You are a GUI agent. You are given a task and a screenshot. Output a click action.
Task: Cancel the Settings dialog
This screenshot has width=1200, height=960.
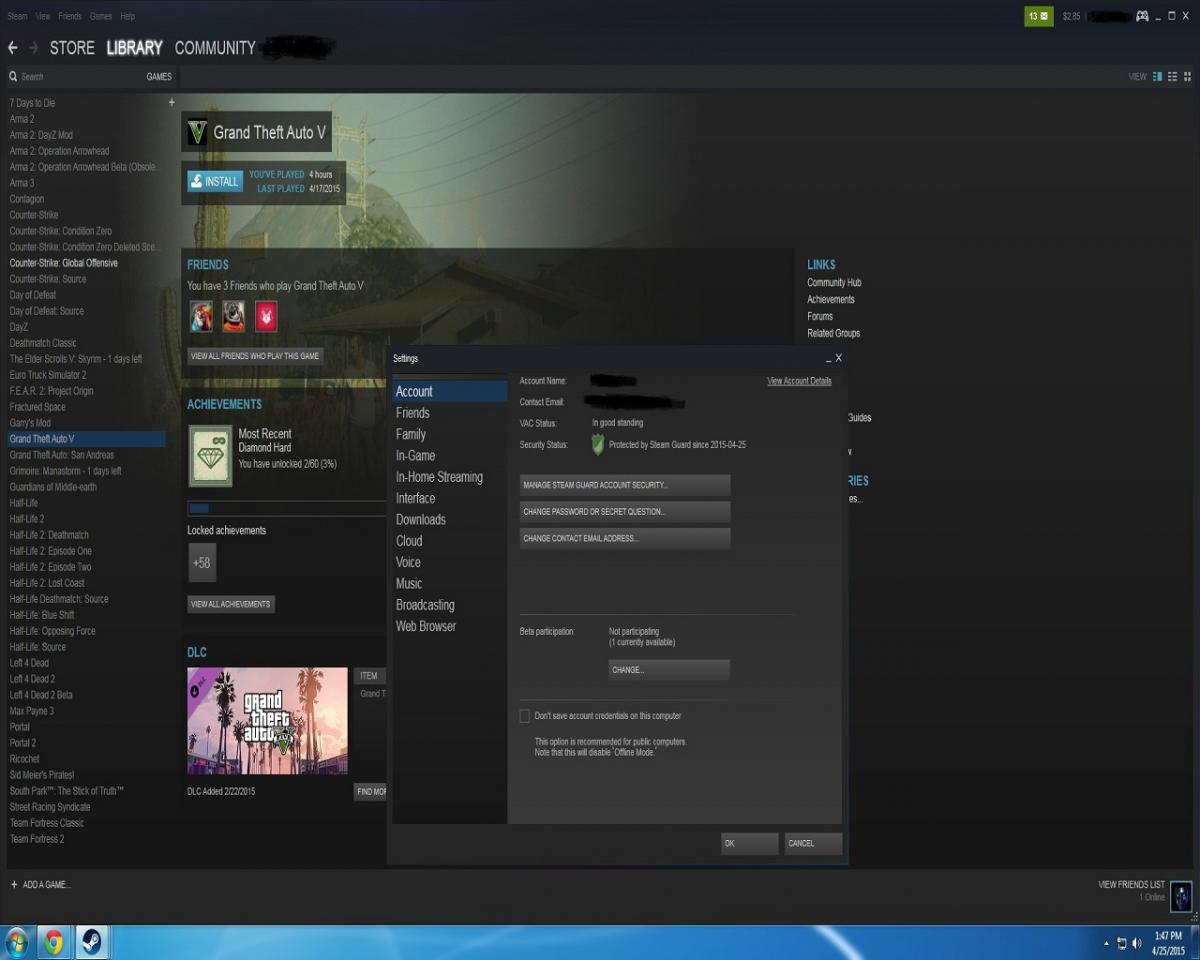pyautogui.click(x=813, y=843)
